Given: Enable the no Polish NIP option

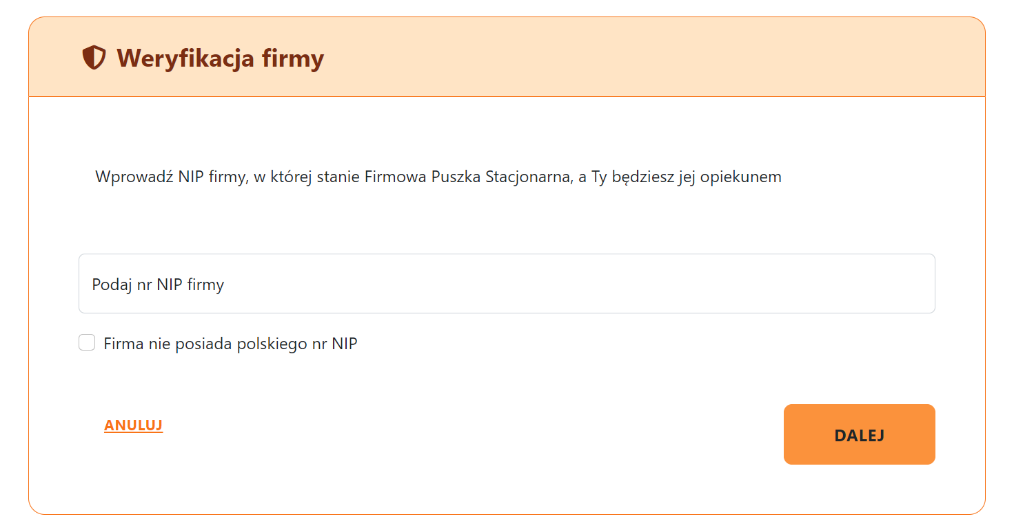Looking at the screenshot, I should (x=87, y=343).
